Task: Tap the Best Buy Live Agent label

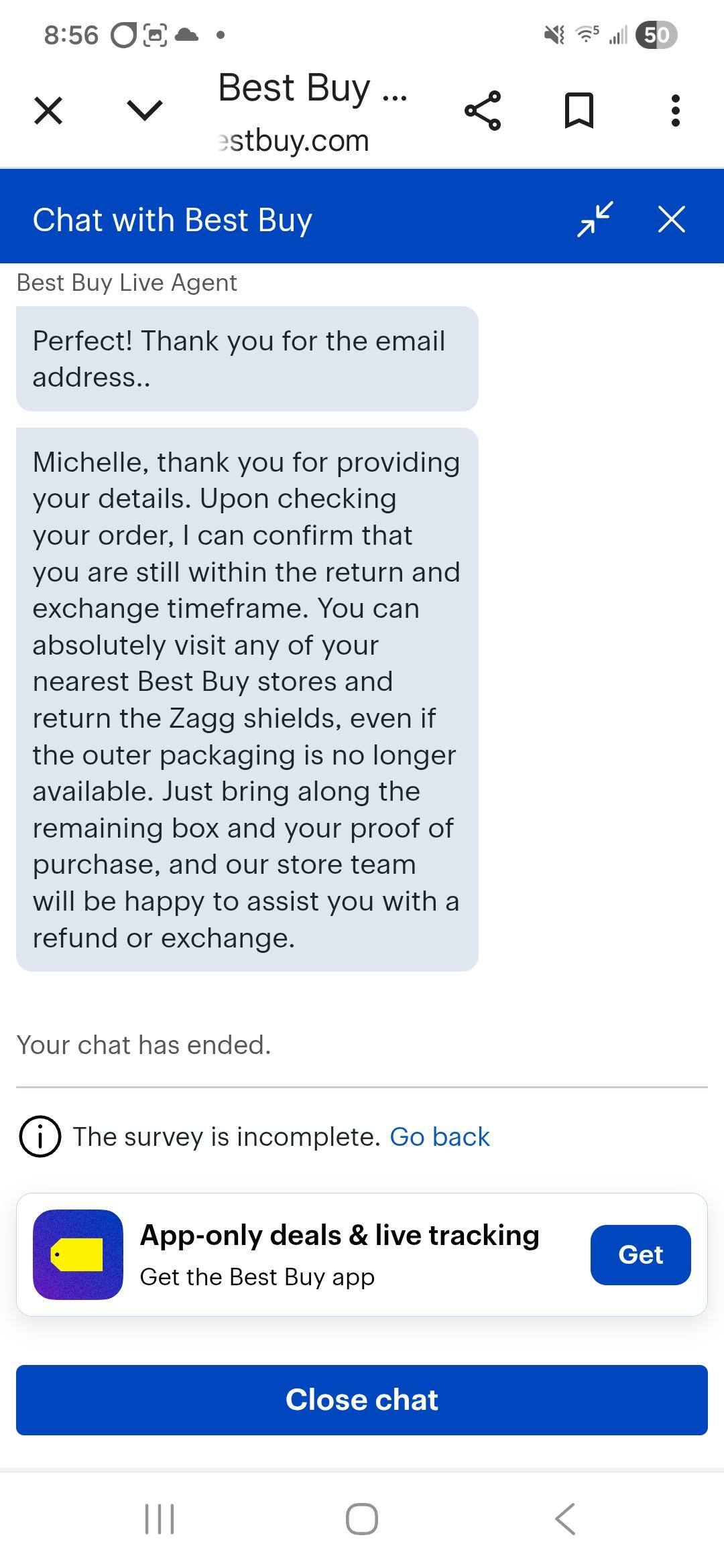Action: point(127,282)
